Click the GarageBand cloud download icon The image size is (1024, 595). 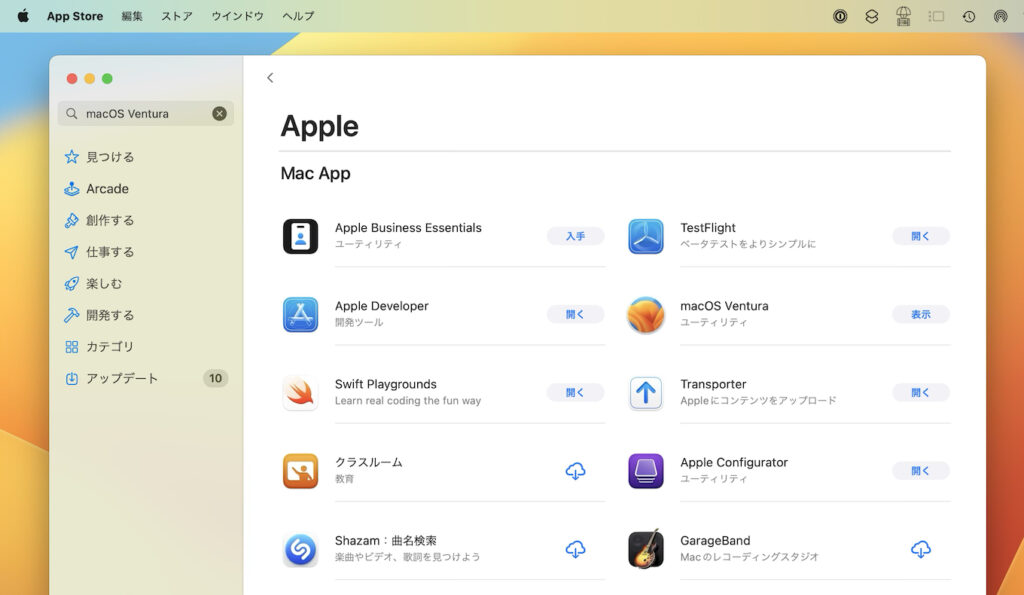[920, 549]
